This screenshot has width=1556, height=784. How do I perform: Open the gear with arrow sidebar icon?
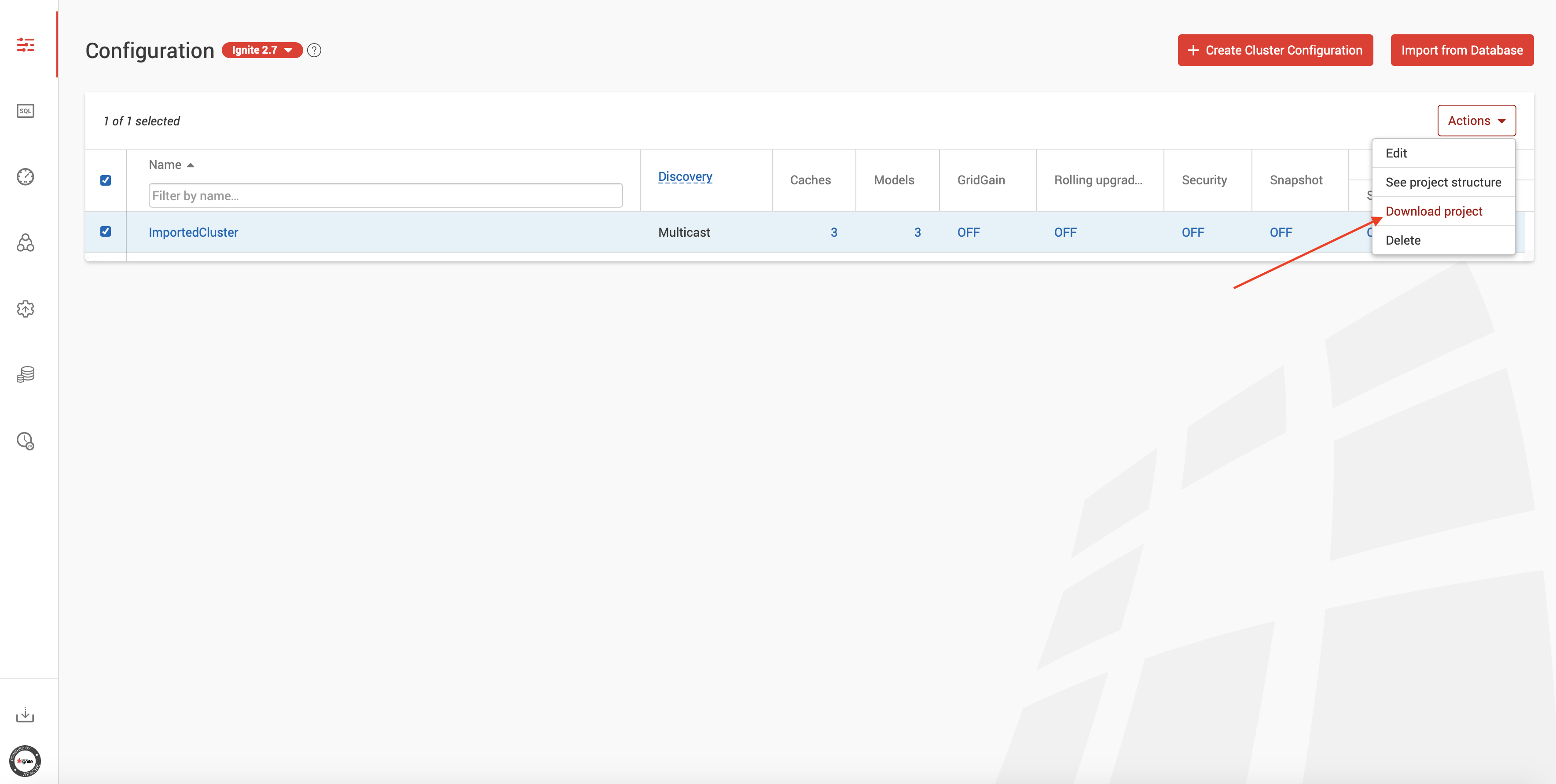(26, 309)
